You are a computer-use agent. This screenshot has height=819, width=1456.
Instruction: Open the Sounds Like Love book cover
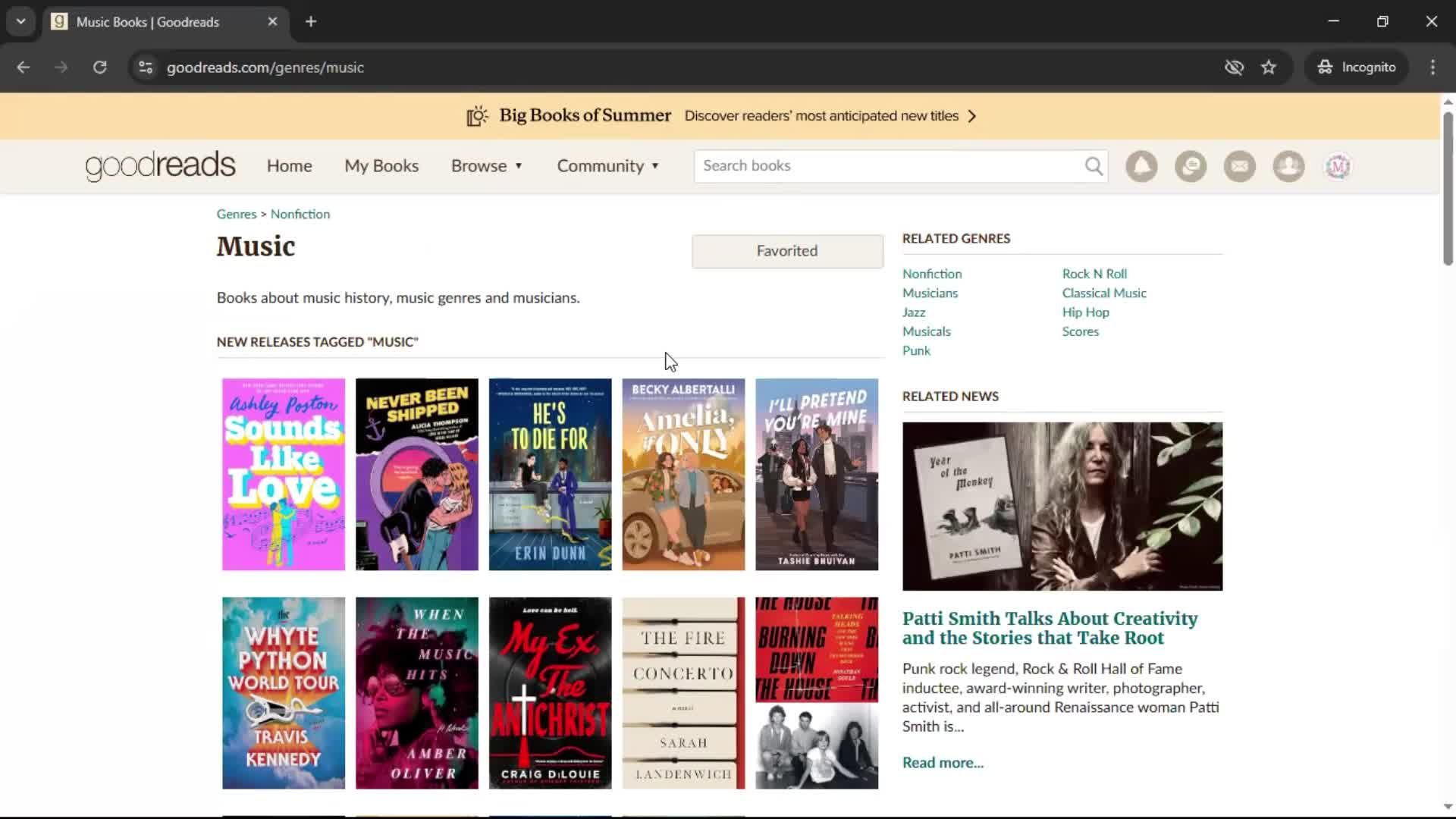(284, 475)
